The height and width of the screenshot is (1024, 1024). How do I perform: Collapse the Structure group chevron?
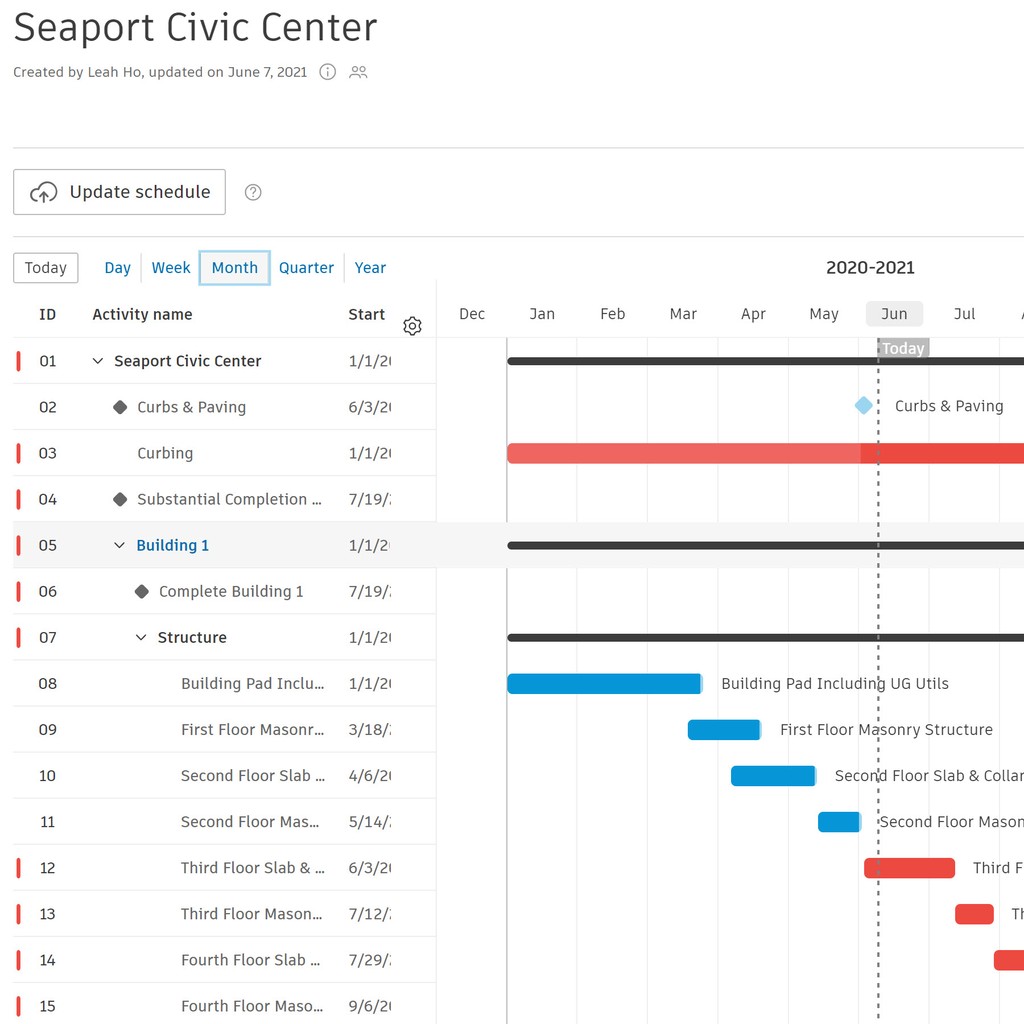tap(140, 637)
